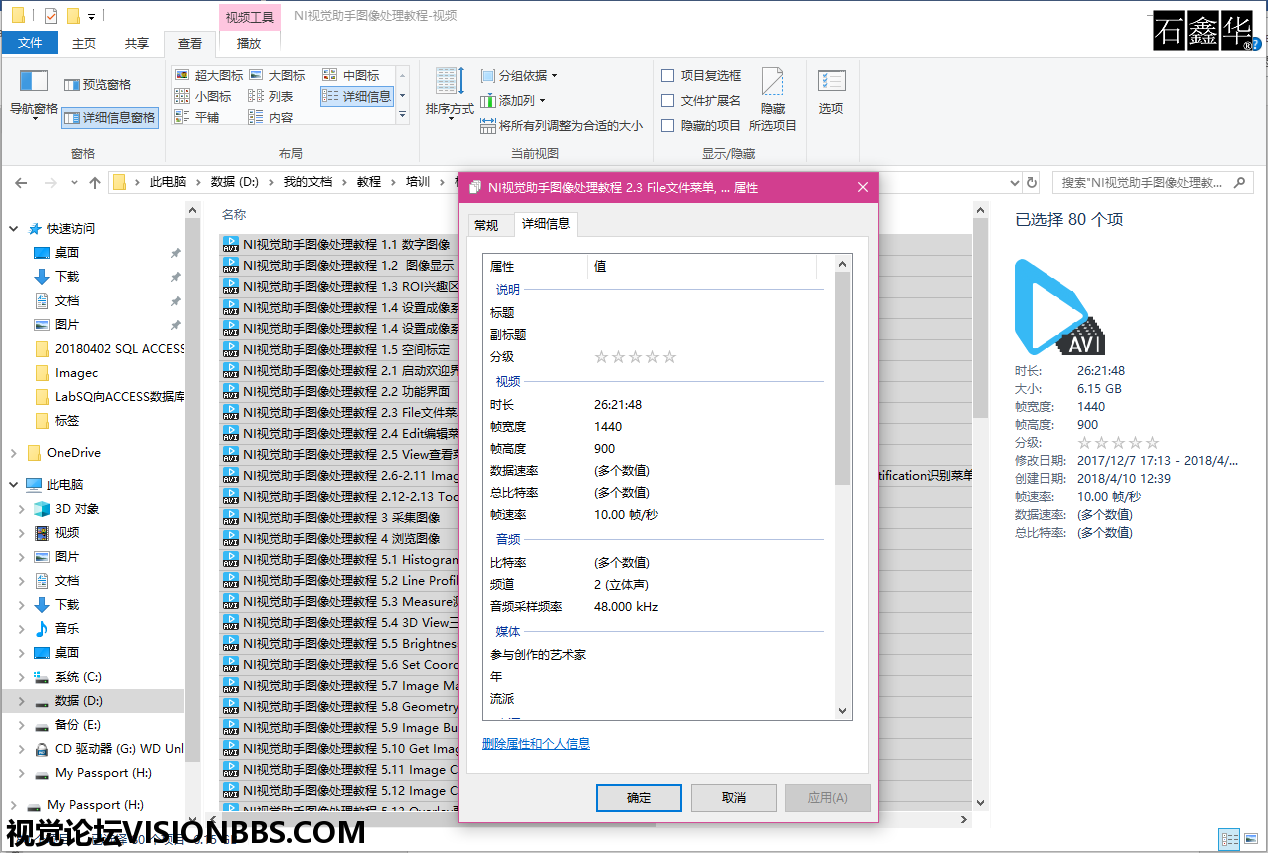Screen dimensions: 1268x853
Task: Open the 排序方式 sort by menu
Action: pos(449,92)
